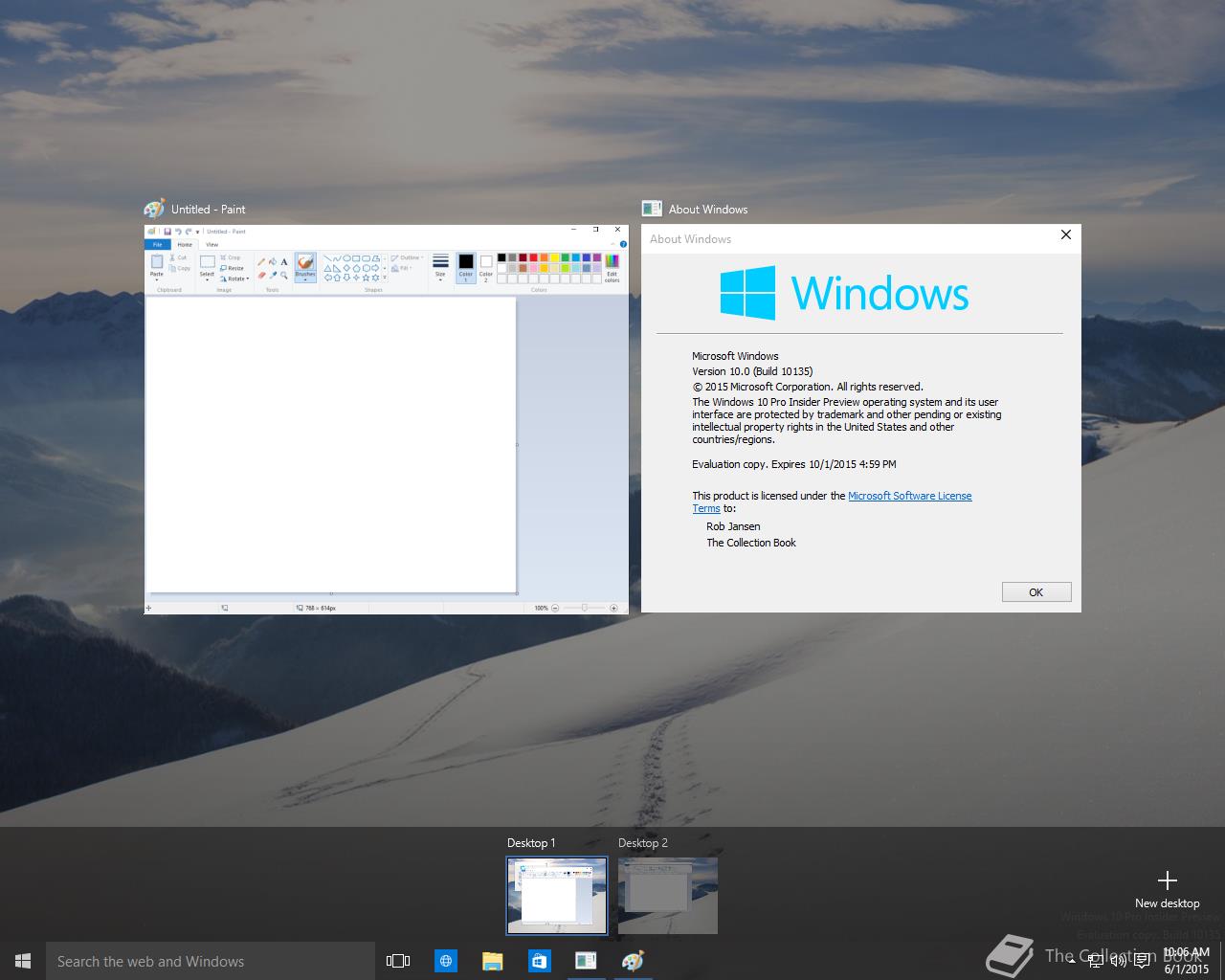The width and height of the screenshot is (1225, 980).
Task: Select the Eraser tool in Paint
Action: pos(261,276)
